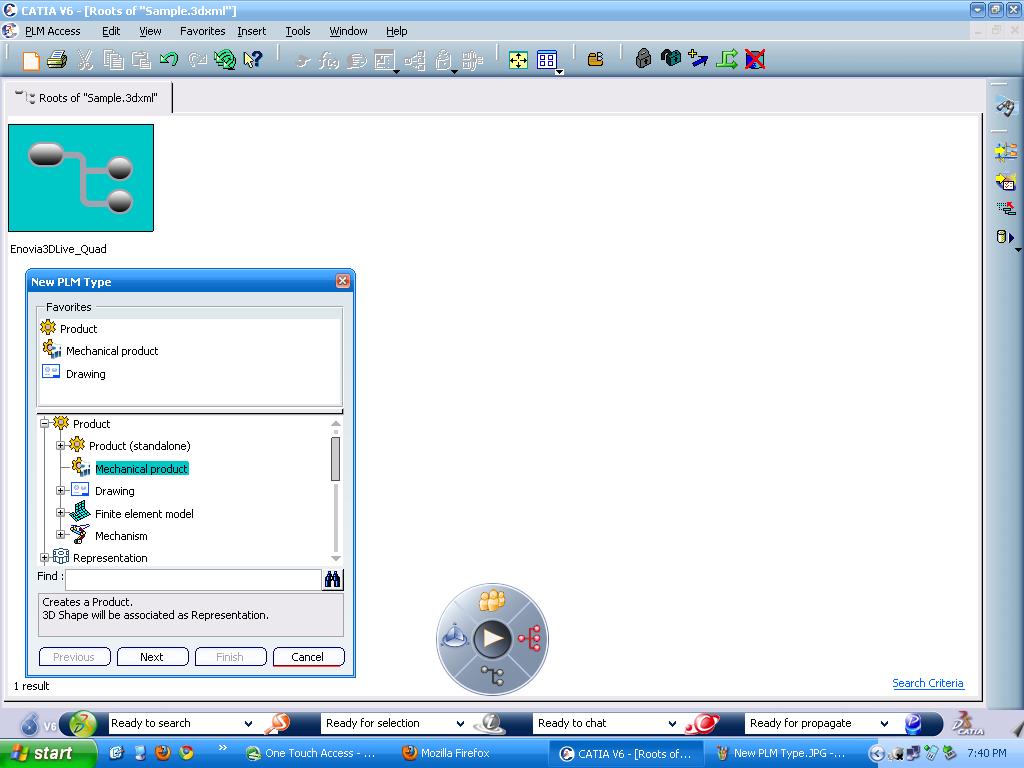This screenshot has width=1024, height=768.
Task: Click the blue arrow with plus icon
Action: coord(698,59)
